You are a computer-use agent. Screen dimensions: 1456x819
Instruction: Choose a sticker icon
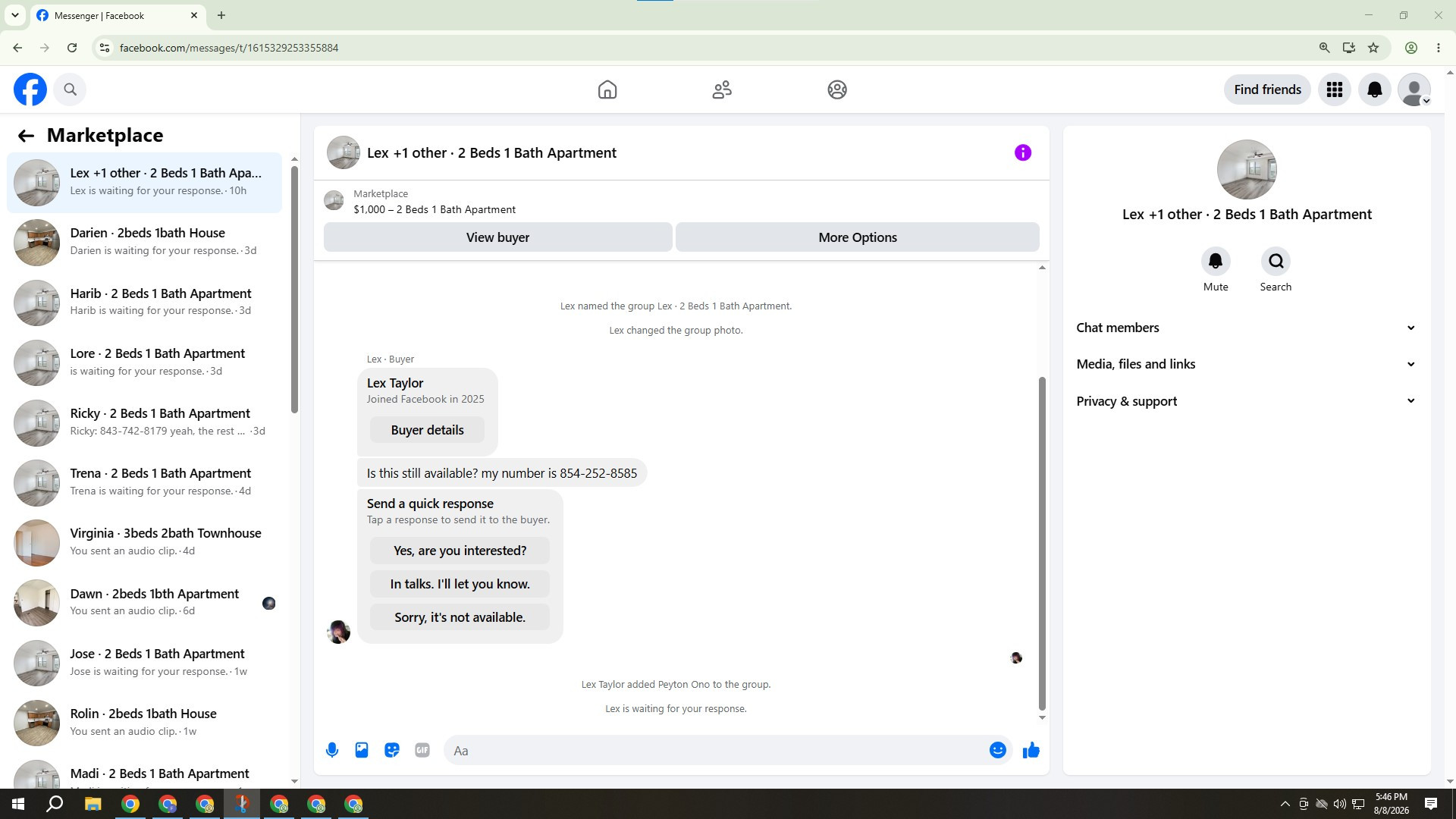pos(392,751)
